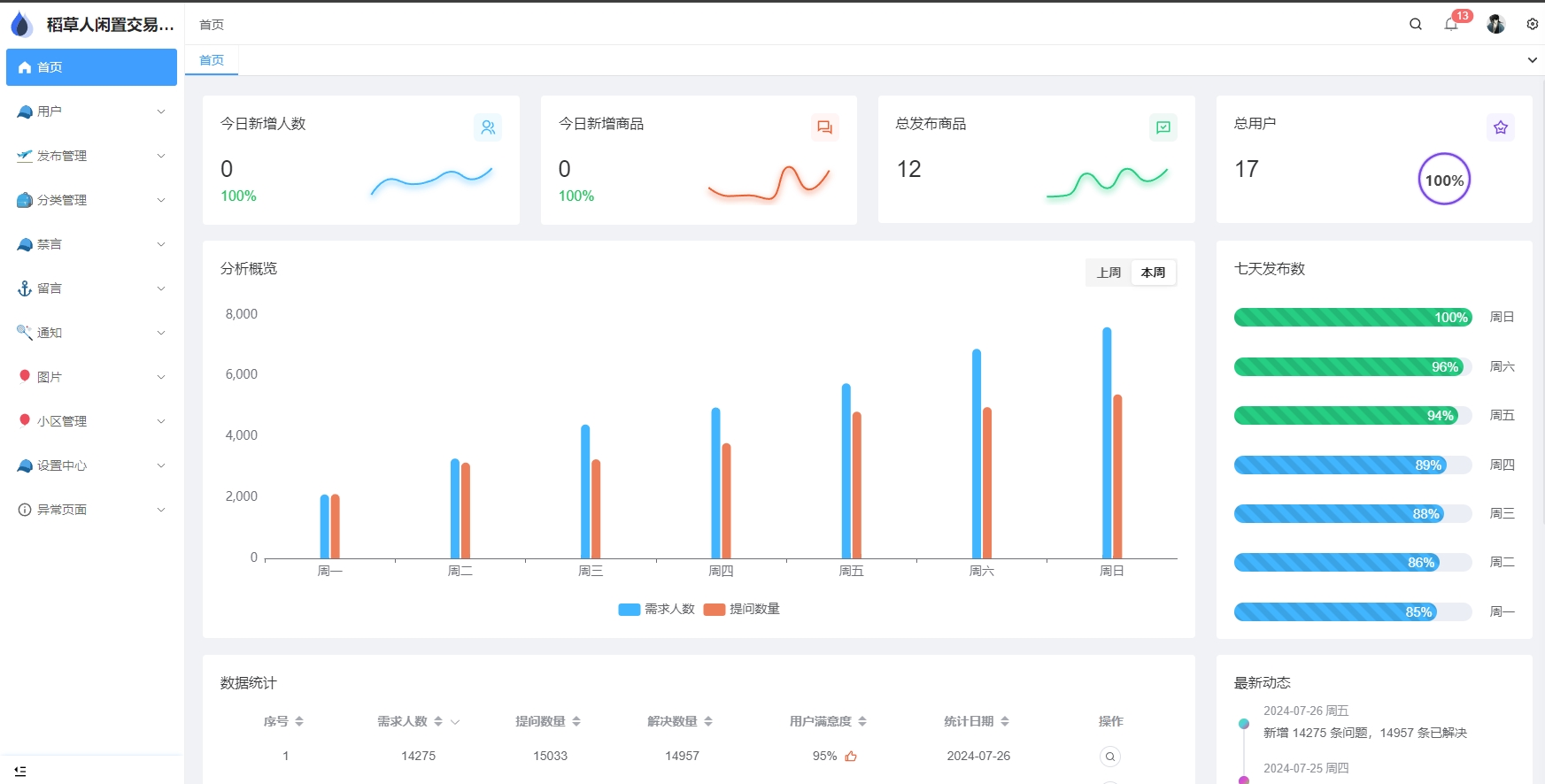
Task: Expand the 用户 sidebar menu
Action: (91, 111)
